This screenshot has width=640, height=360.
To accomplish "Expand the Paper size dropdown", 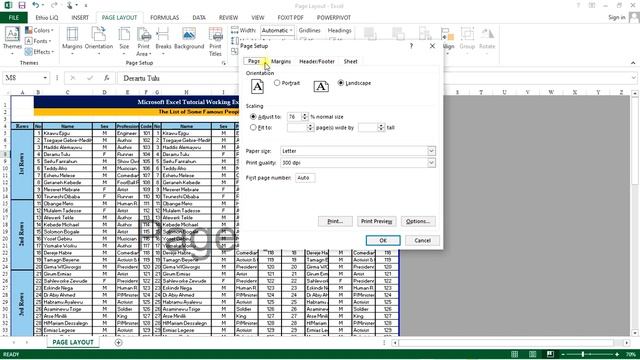I will click(431, 151).
